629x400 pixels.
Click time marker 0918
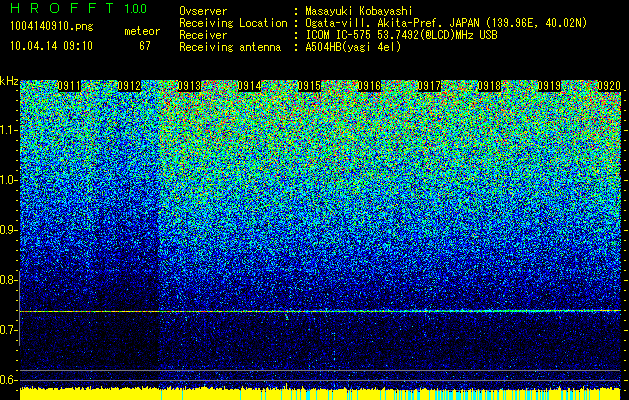pos(489,86)
